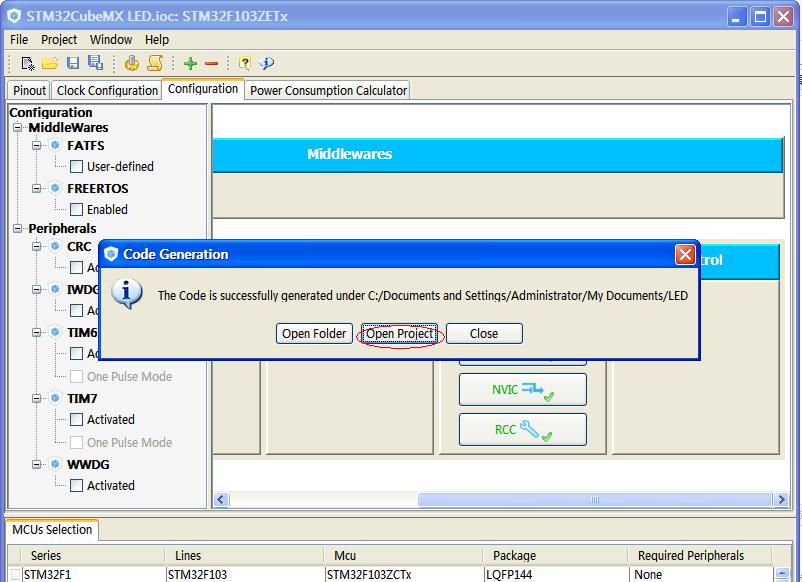Image resolution: width=802 pixels, height=582 pixels.
Task: Open the Window menu
Action: [111, 39]
